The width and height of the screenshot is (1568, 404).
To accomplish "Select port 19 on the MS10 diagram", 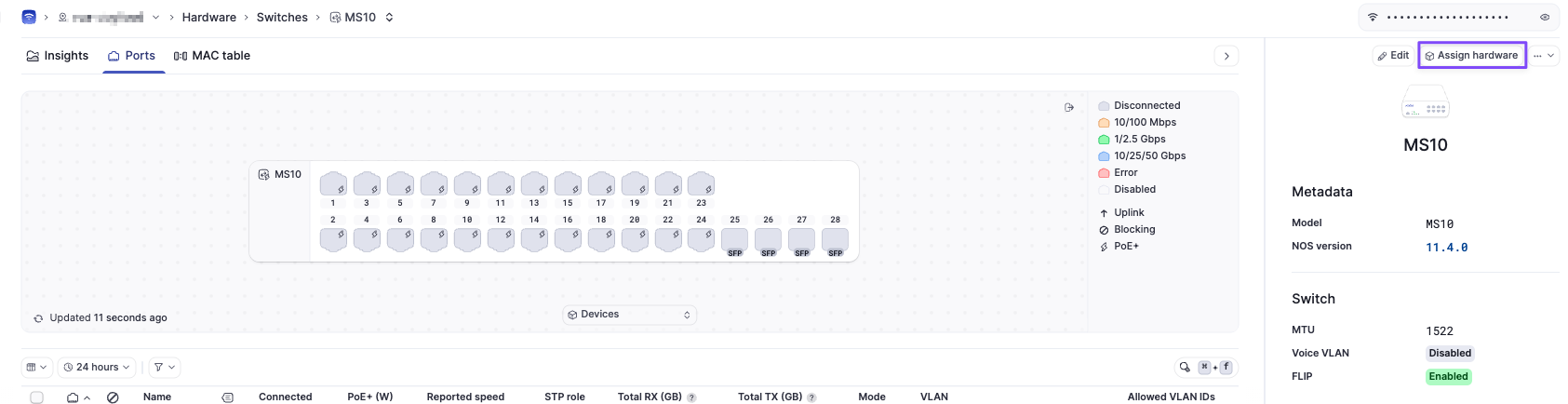I will tap(635, 184).
